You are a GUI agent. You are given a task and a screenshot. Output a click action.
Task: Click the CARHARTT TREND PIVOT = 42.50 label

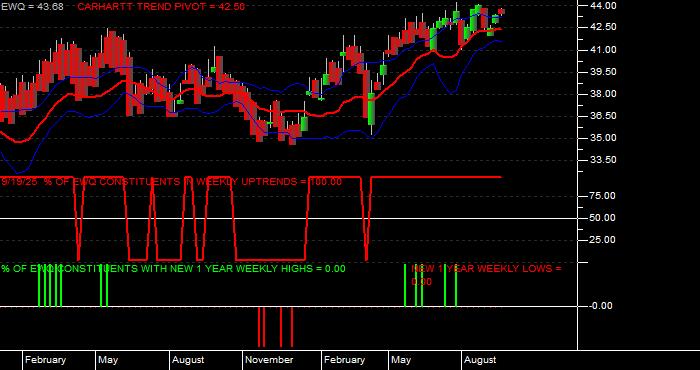[161, 7]
